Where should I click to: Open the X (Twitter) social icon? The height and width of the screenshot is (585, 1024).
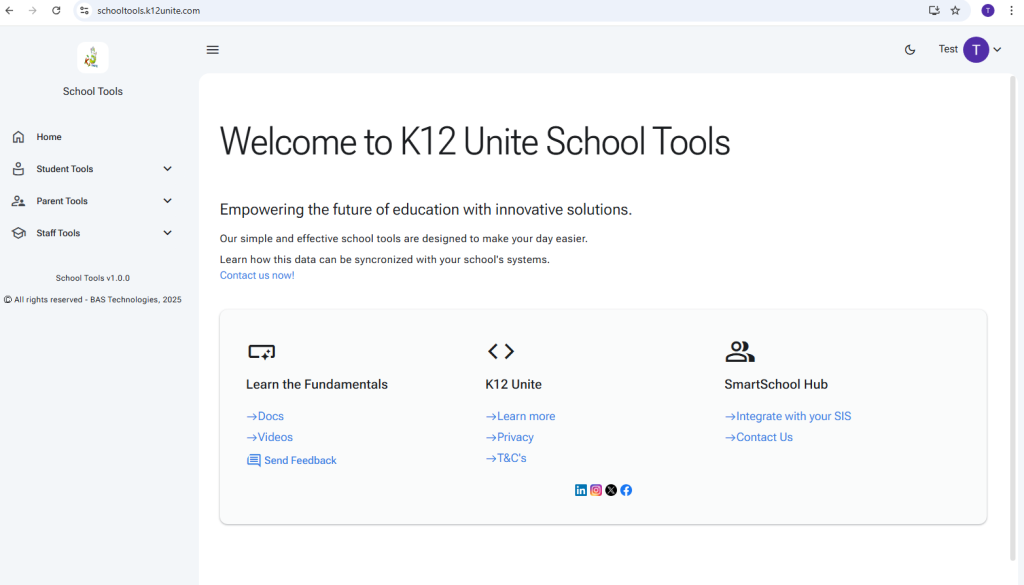[611, 490]
